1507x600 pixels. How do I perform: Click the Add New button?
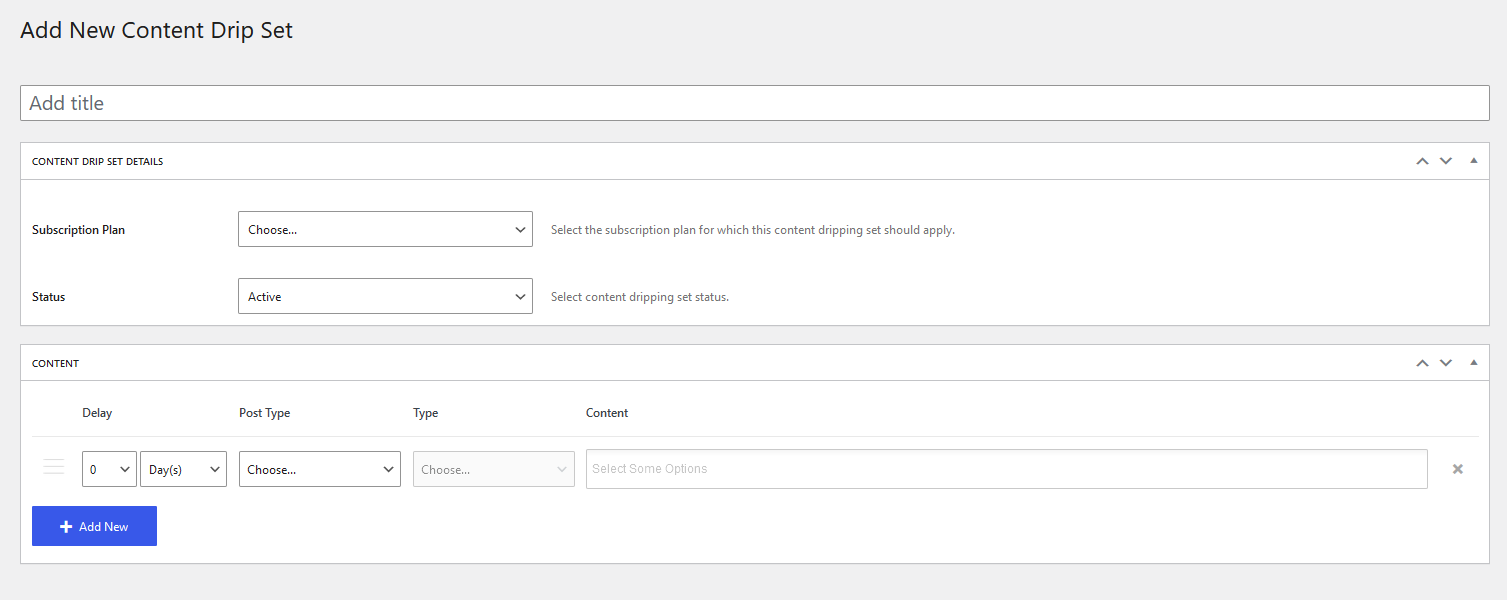[94, 526]
